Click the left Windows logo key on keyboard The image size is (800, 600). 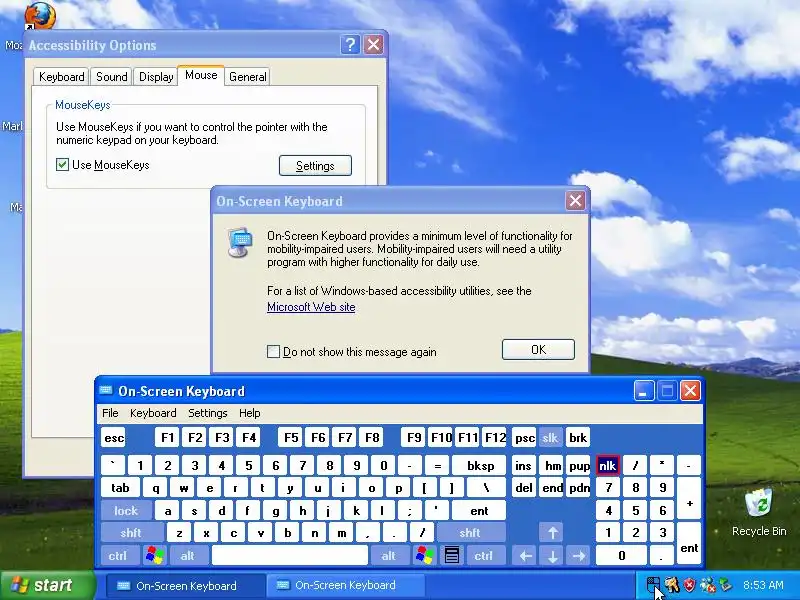point(155,555)
